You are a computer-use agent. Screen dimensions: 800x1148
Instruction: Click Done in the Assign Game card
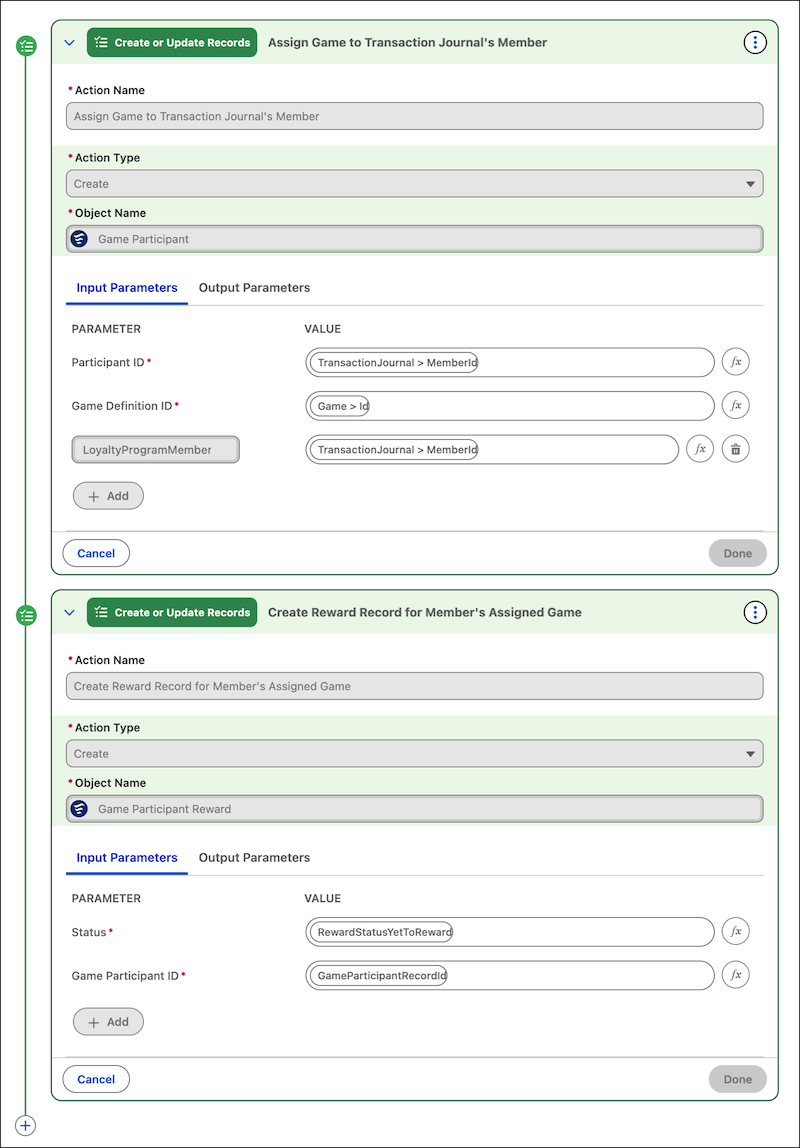click(x=737, y=554)
